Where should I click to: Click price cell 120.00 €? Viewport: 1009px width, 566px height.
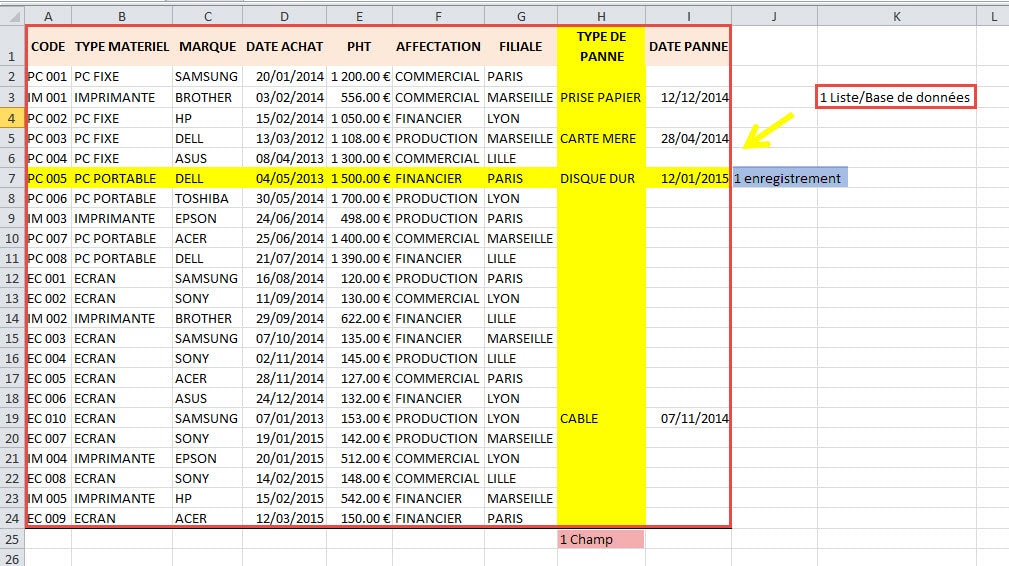tap(359, 278)
